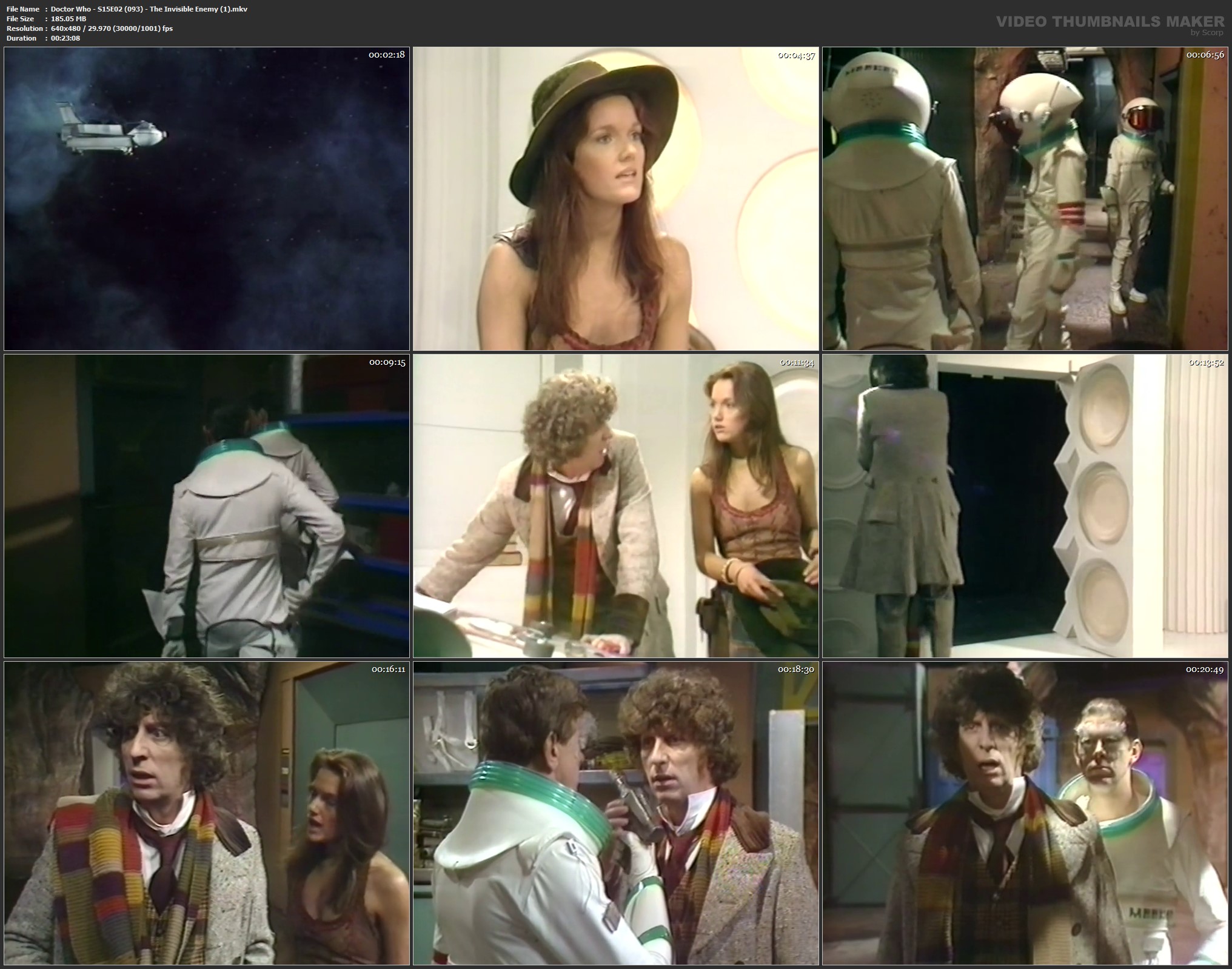The height and width of the screenshot is (969, 1232).
Task: Click the file name text in header
Action: (149, 9)
